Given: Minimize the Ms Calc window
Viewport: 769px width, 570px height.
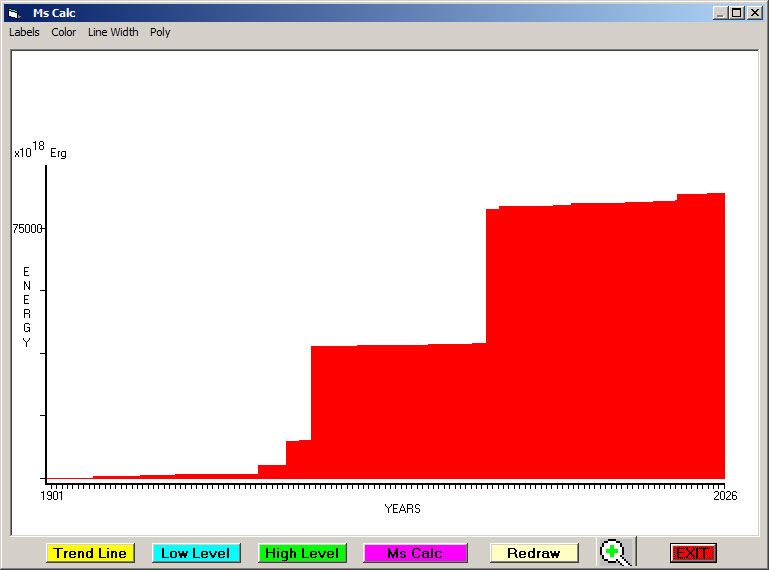Looking at the screenshot, I should (720, 13).
